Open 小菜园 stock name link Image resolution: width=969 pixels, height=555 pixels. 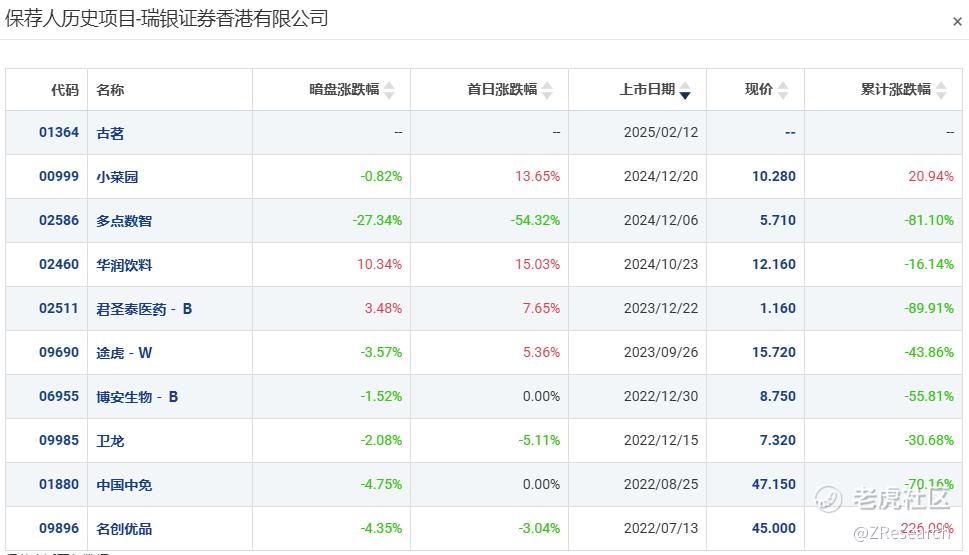117,177
